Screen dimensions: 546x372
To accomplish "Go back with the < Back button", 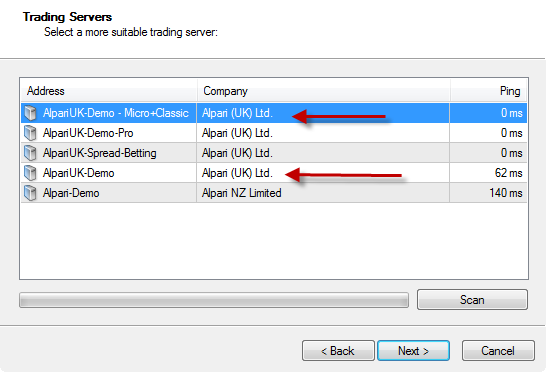I will pyautogui.click(x=338, y=351).
